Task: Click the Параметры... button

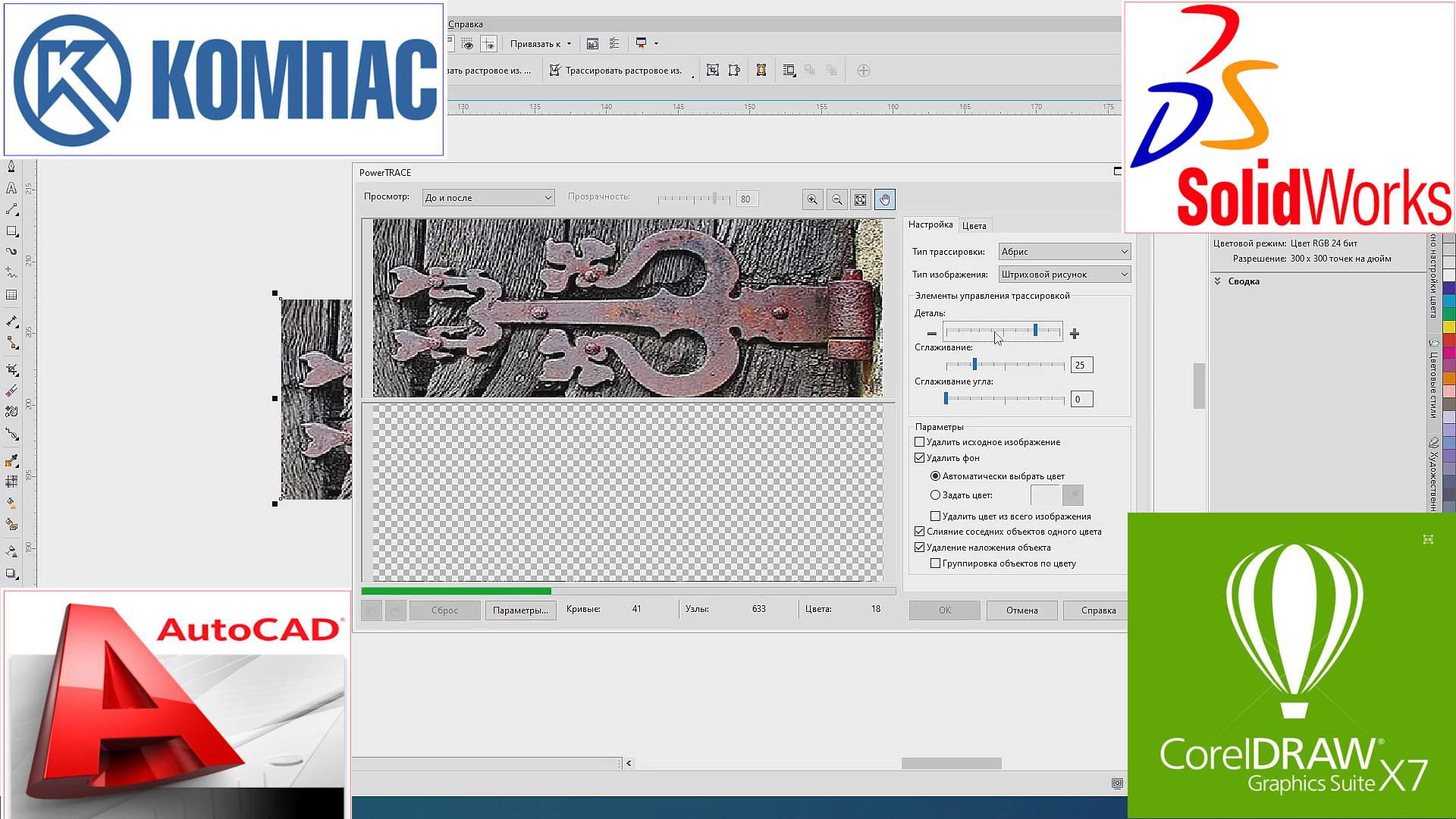Action: [x=520, y=610]
